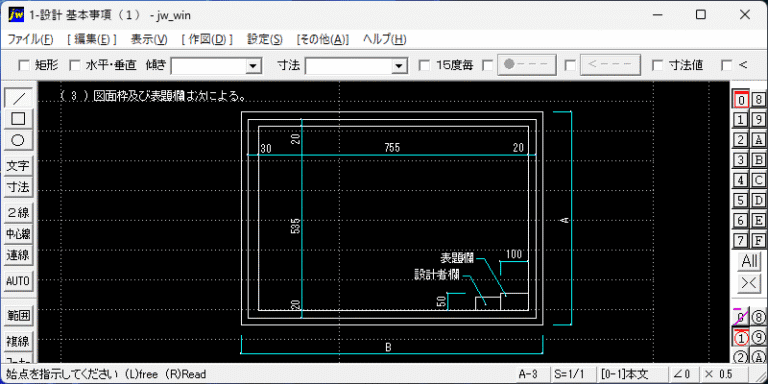This screenshot has height=384, width=768.
Task: Select the line drawing tool
Action: pos(18,98)
